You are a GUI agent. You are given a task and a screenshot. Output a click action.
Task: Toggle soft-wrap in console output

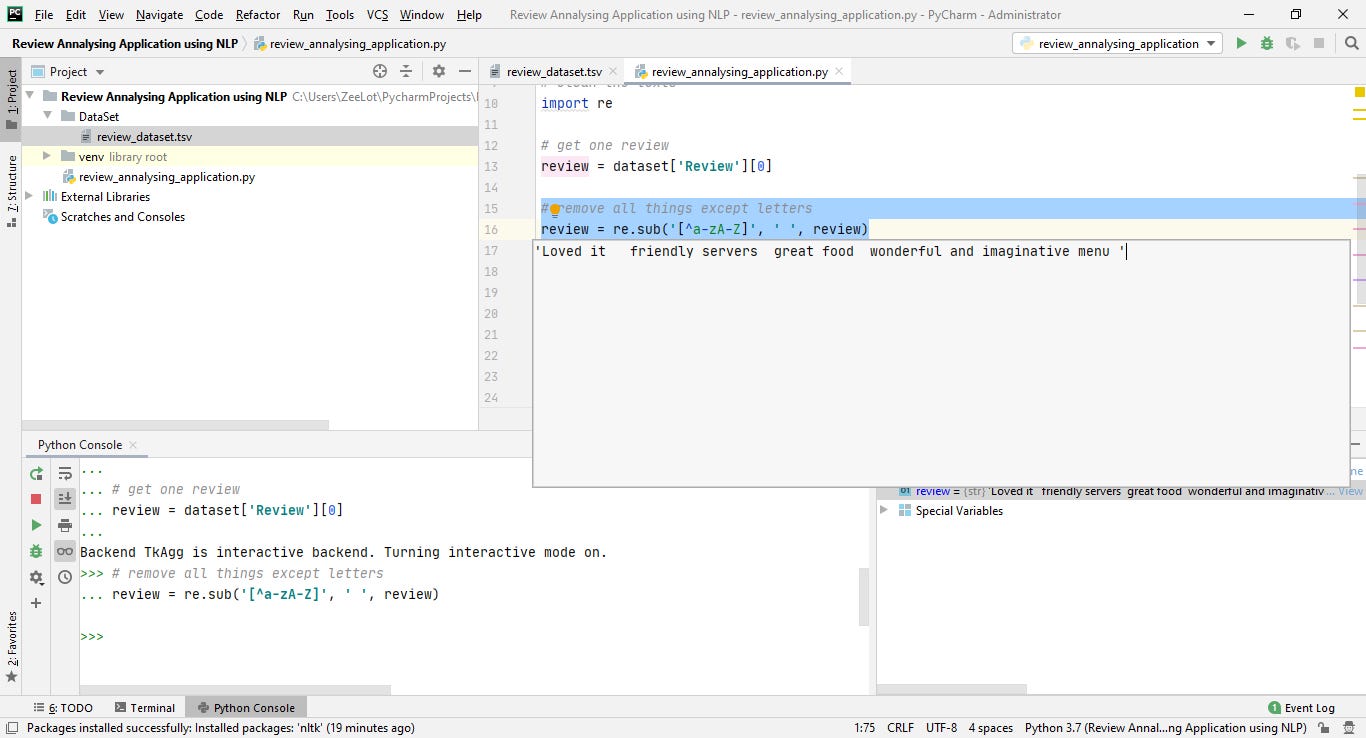tap(64, 474)
